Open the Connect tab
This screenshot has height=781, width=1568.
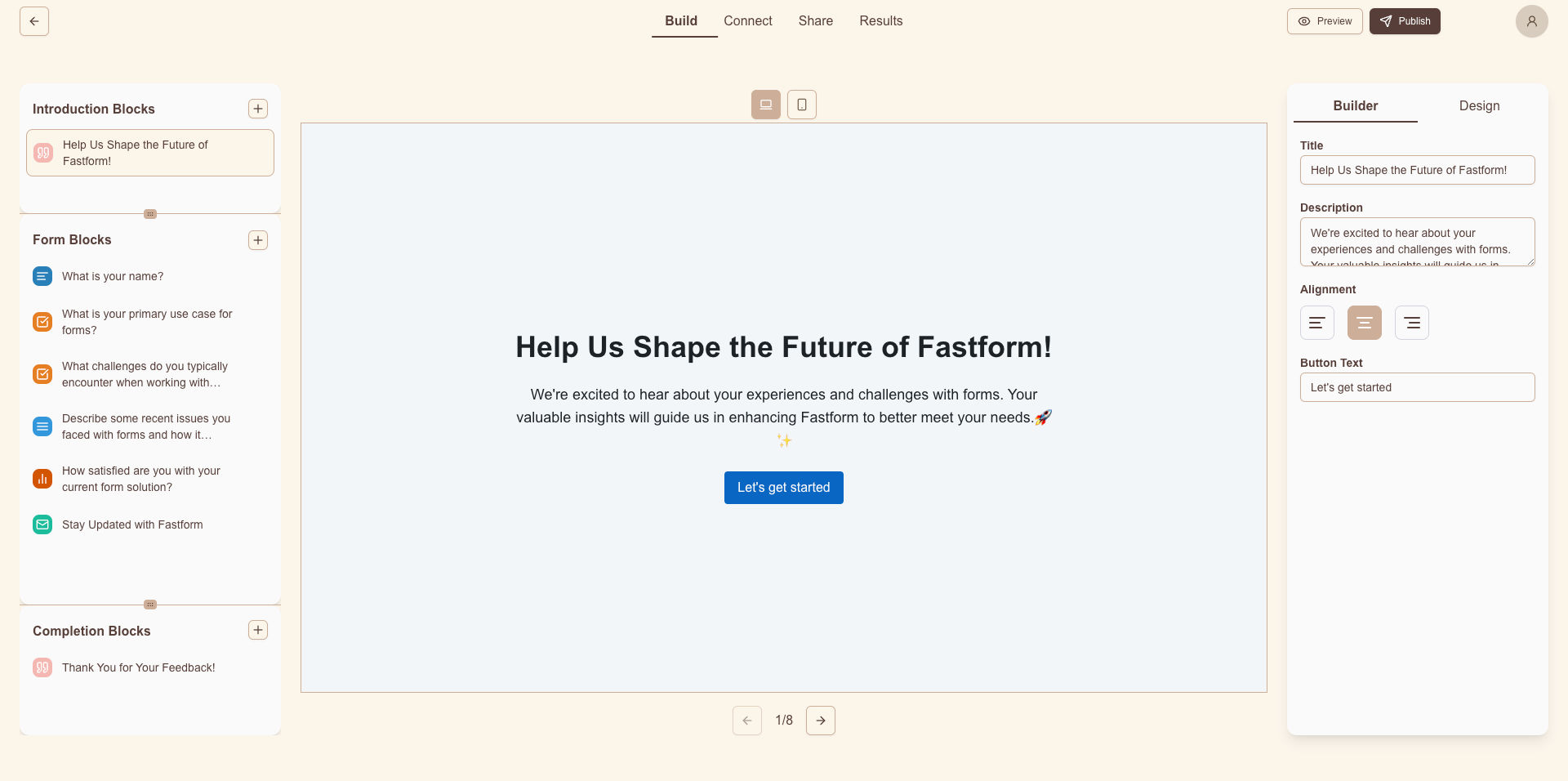[x=747, y=21]
